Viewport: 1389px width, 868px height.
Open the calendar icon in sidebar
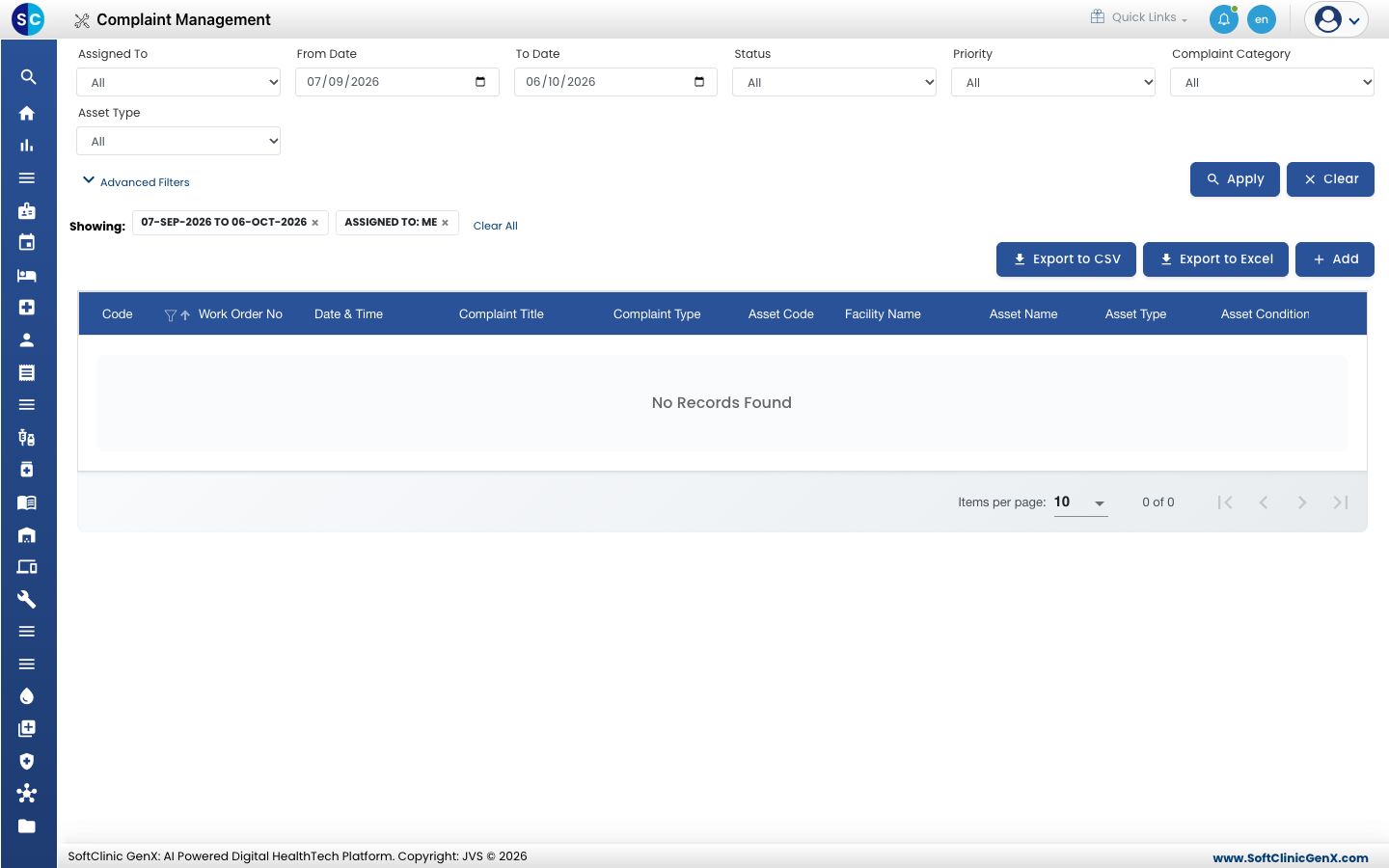coord(27,243)
